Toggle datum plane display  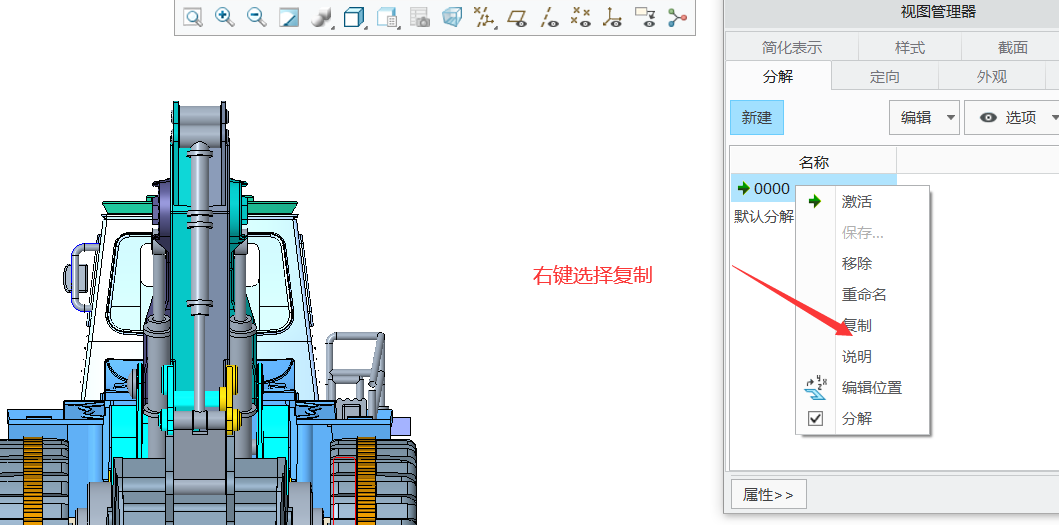click(517, 18)
